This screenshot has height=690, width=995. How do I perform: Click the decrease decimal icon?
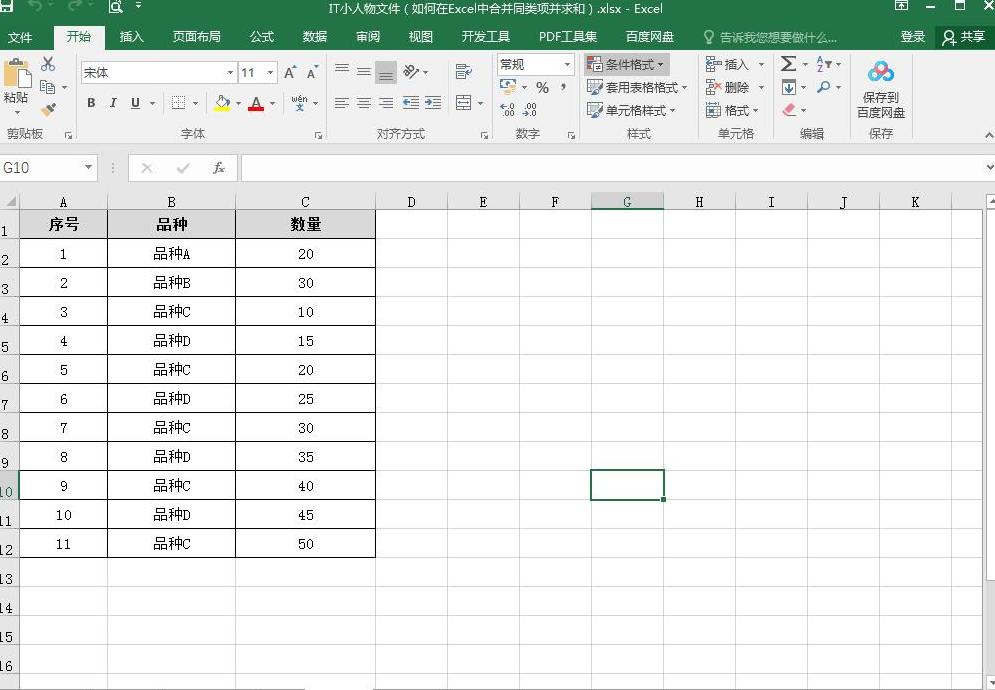pyautogui.click(x=530, y=110)
